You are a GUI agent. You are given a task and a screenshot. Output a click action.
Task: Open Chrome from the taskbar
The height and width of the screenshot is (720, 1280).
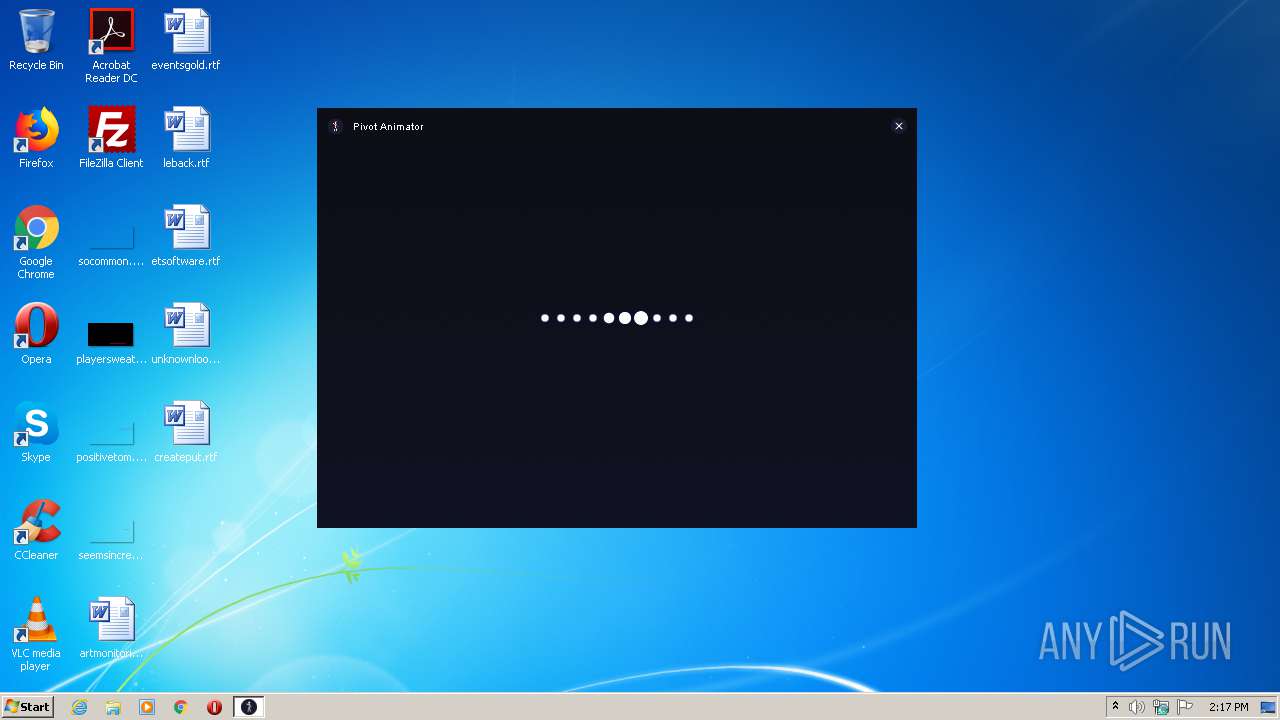coord(181,707)
